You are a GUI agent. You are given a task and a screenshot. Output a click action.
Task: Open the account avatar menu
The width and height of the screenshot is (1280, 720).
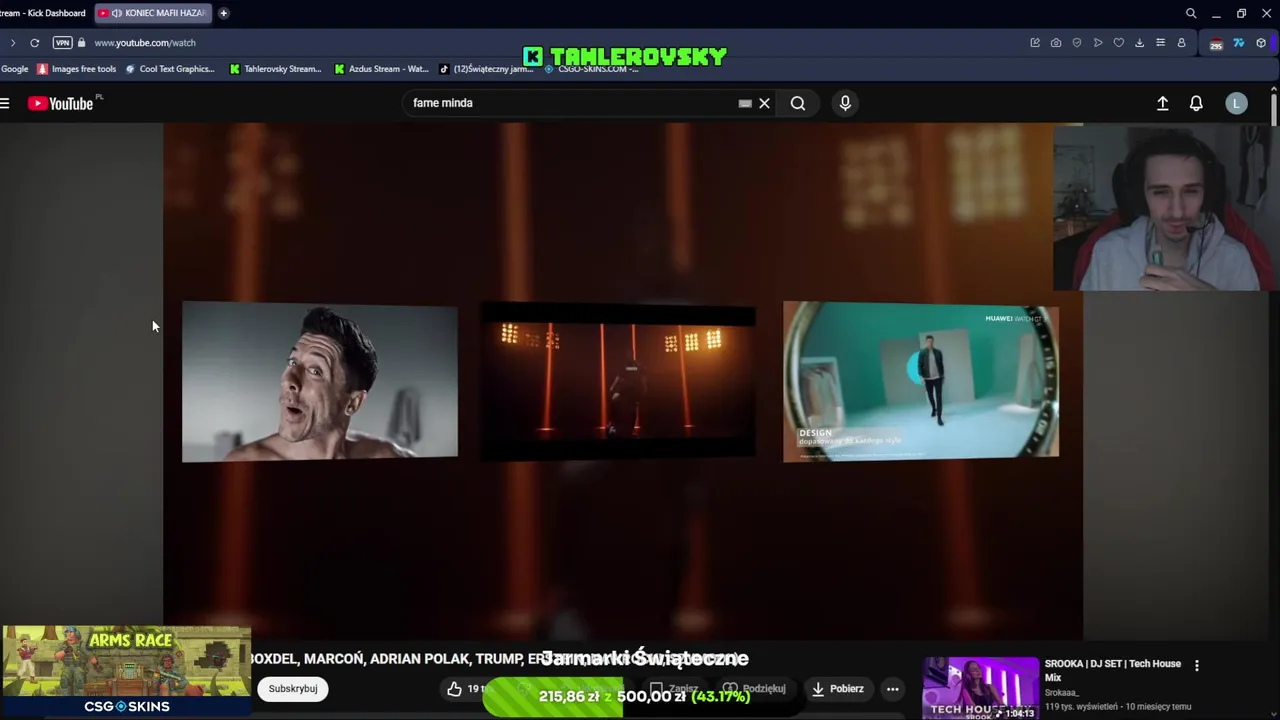pos(1237,103)
